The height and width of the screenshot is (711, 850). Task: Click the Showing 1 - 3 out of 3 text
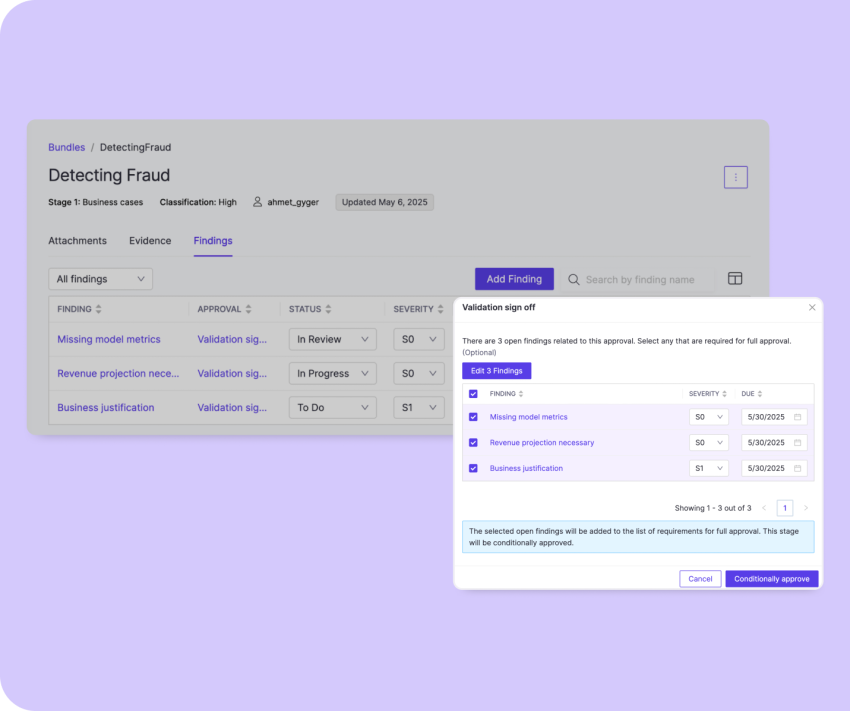pos(713,508)
